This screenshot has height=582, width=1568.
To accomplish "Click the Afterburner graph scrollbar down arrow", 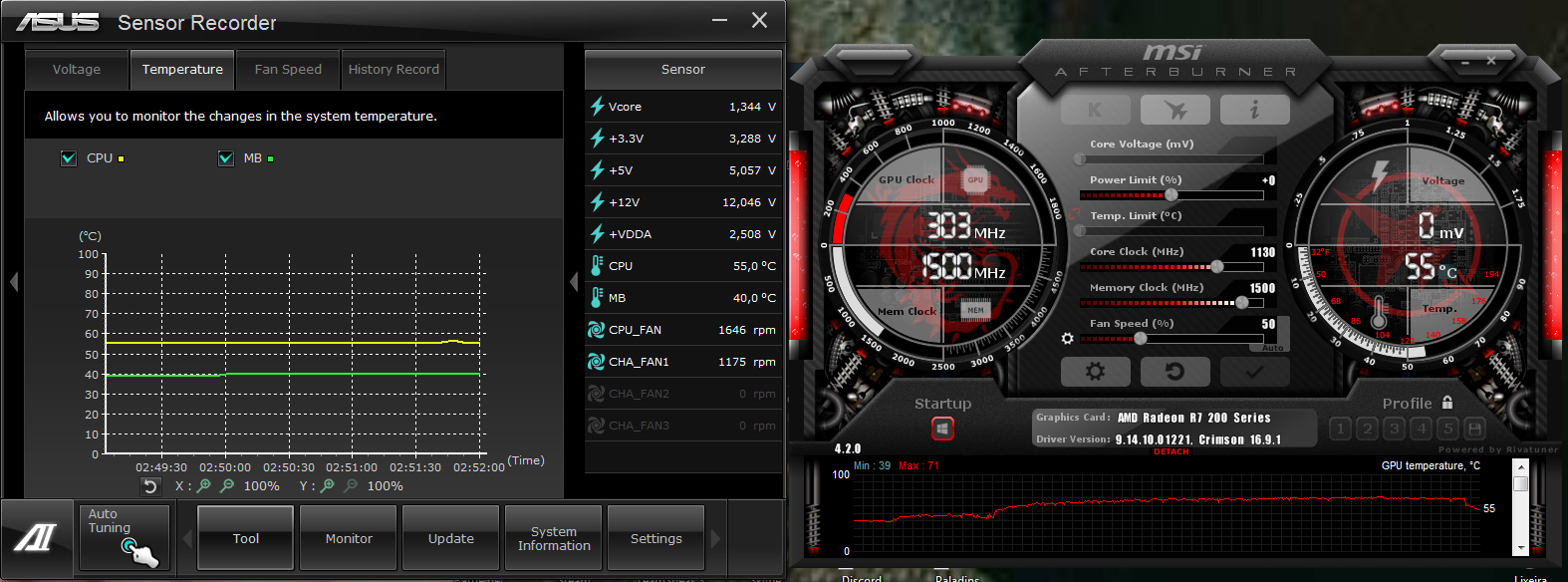I will 1520,548.
